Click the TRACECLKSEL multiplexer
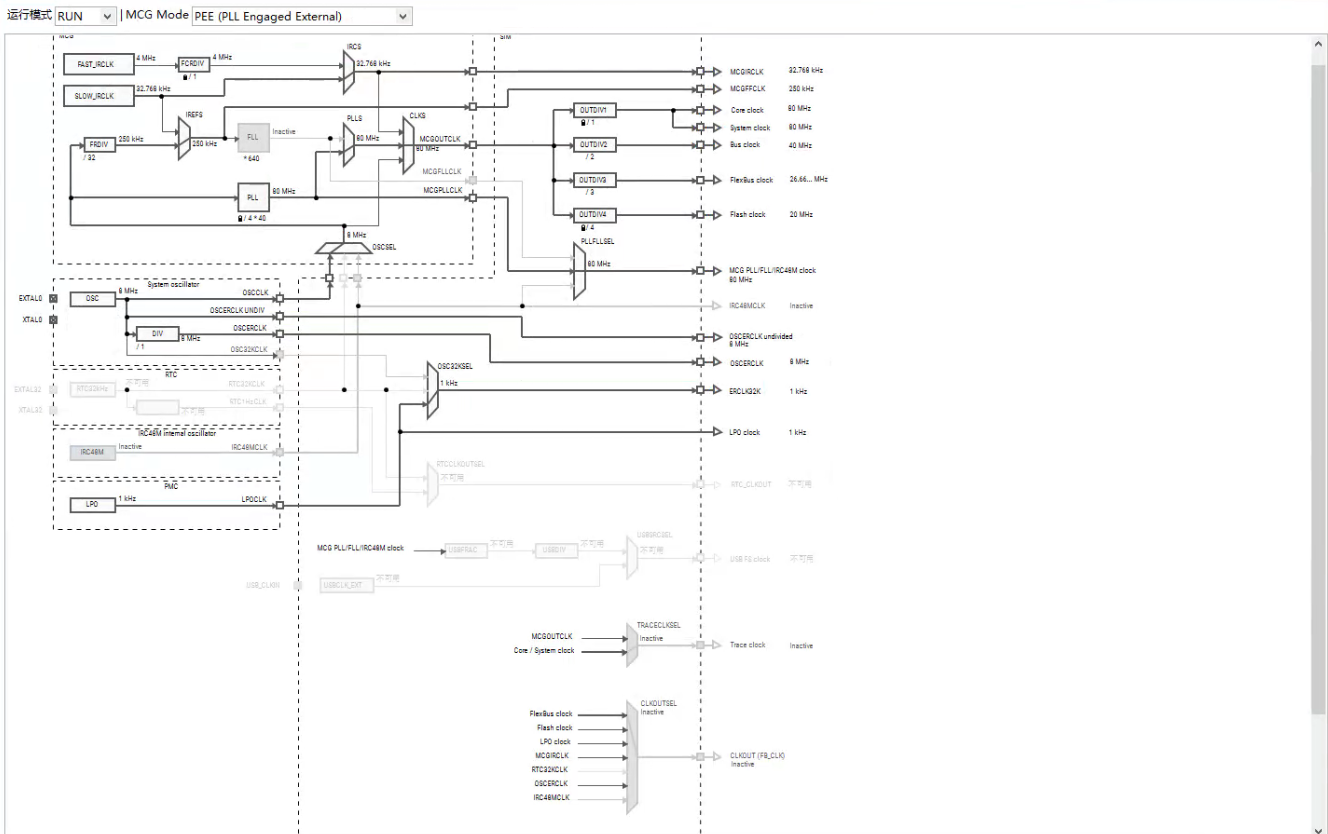 (632, 645)
